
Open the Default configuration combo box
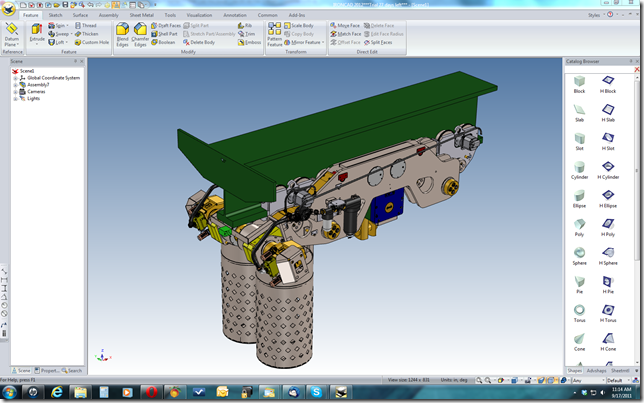619,379
